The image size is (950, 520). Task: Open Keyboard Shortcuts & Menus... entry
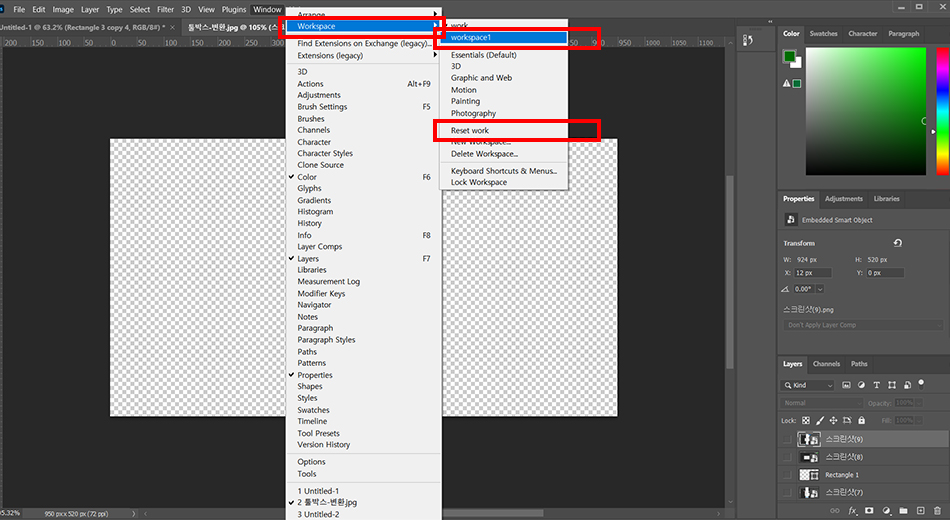[x=504, y=171]
